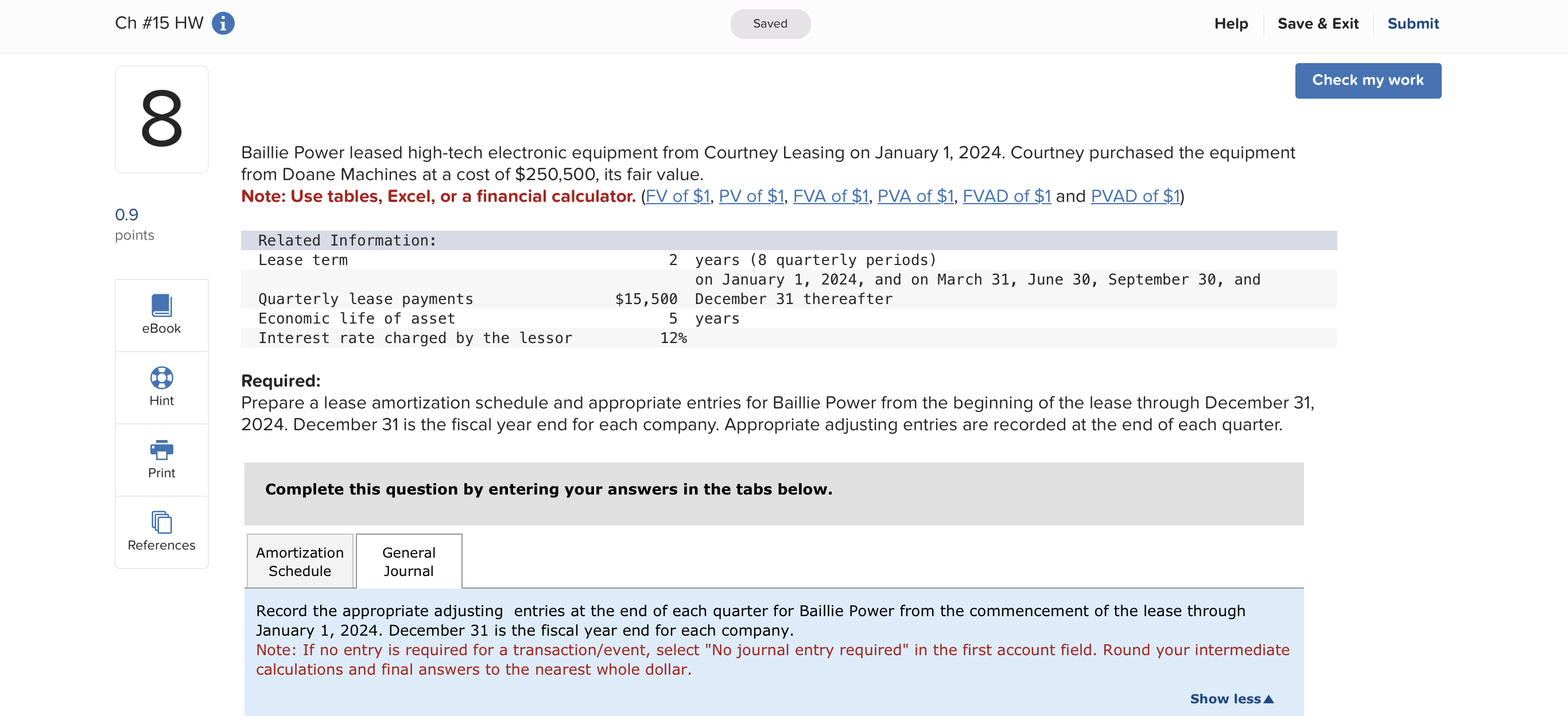This screenshot has height=724, width=1568.
Task: Click Save & Exit
Action: pyautogui.click(x=1317, y=24)
